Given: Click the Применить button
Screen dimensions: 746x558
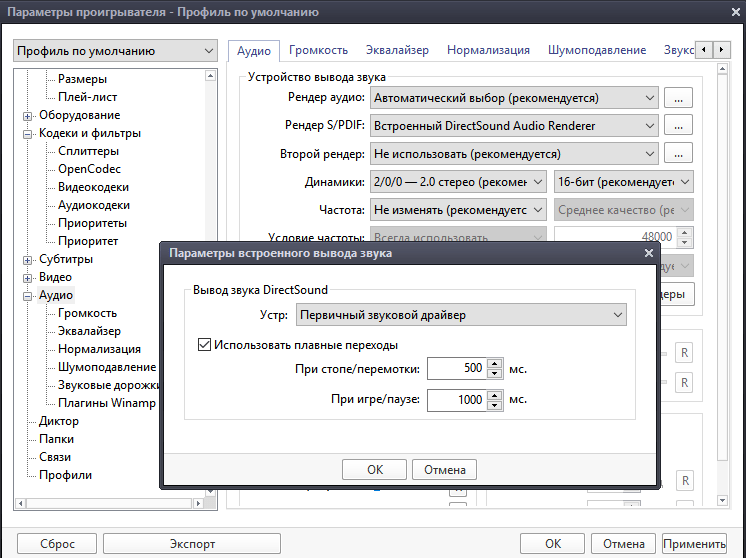Looking at the screenshot, I should click(x=693, y=544).
